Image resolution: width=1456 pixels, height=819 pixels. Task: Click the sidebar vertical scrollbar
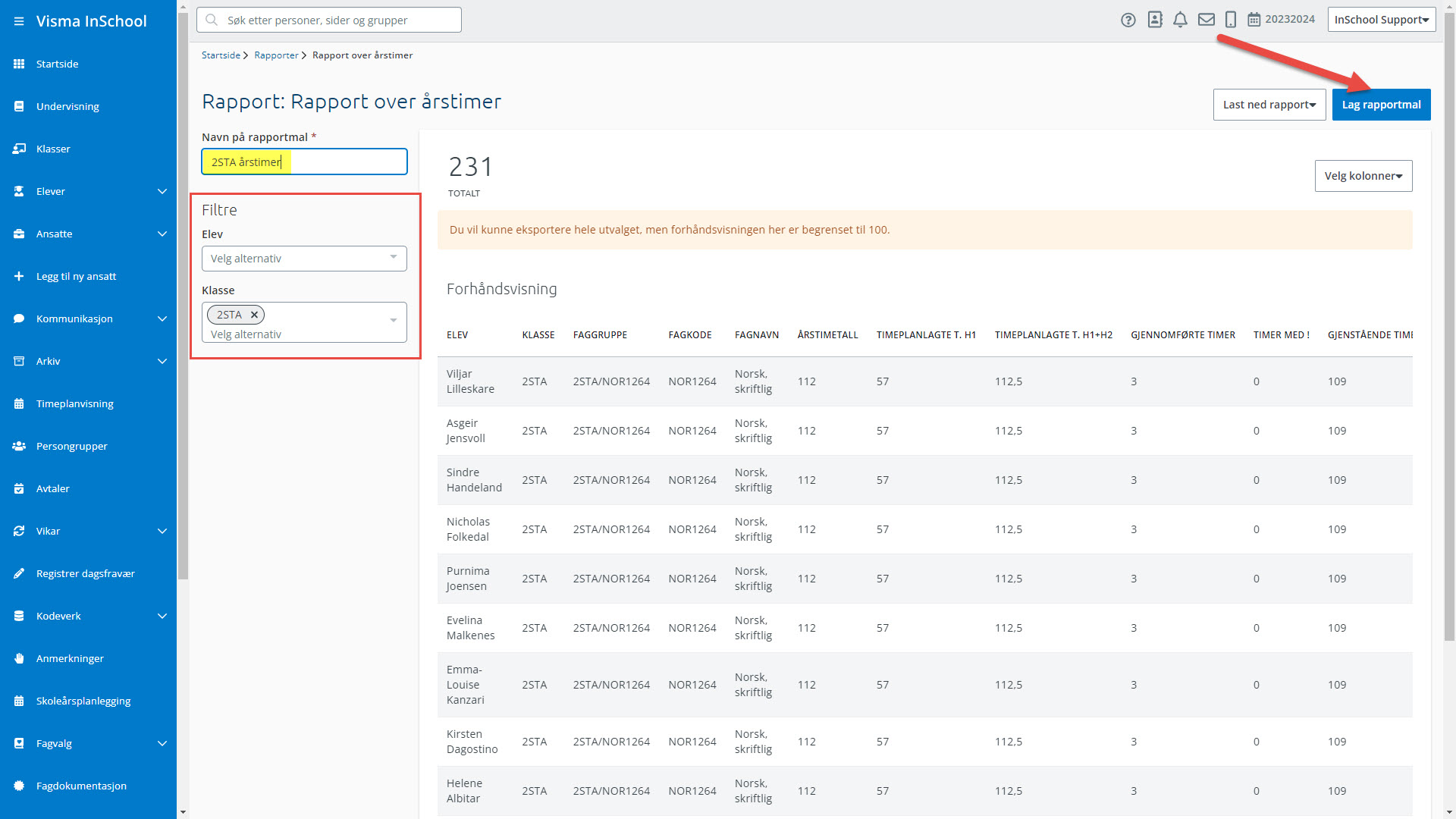point(183,296)
